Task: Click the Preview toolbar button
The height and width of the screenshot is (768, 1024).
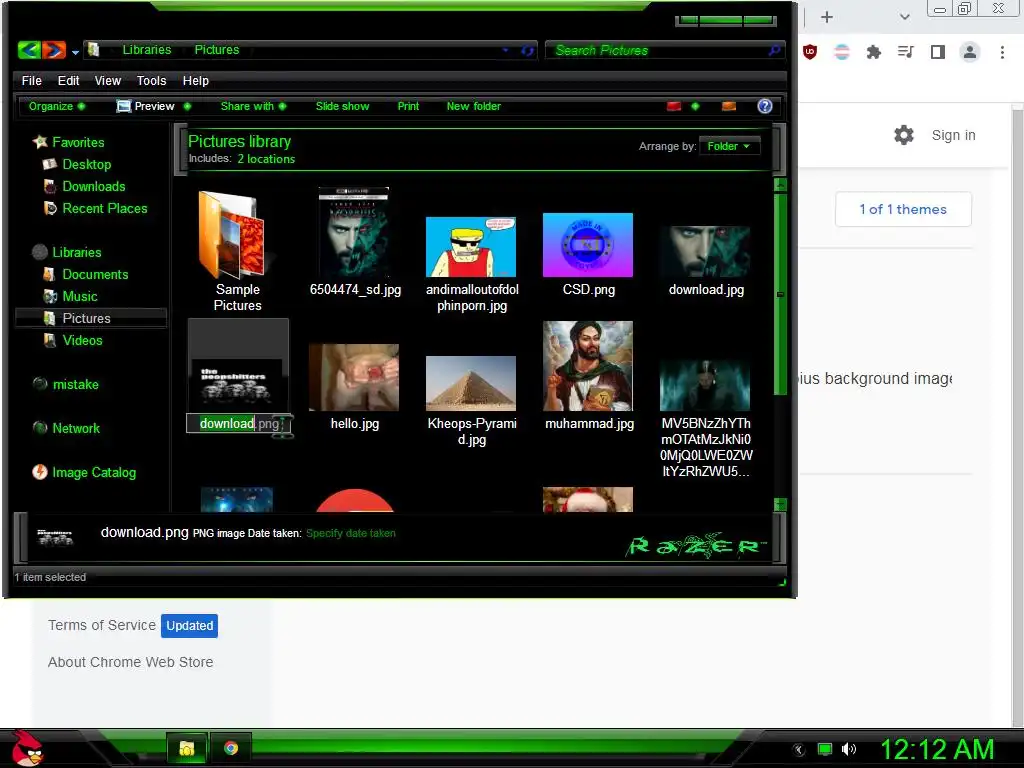Action: click(146, 106)
